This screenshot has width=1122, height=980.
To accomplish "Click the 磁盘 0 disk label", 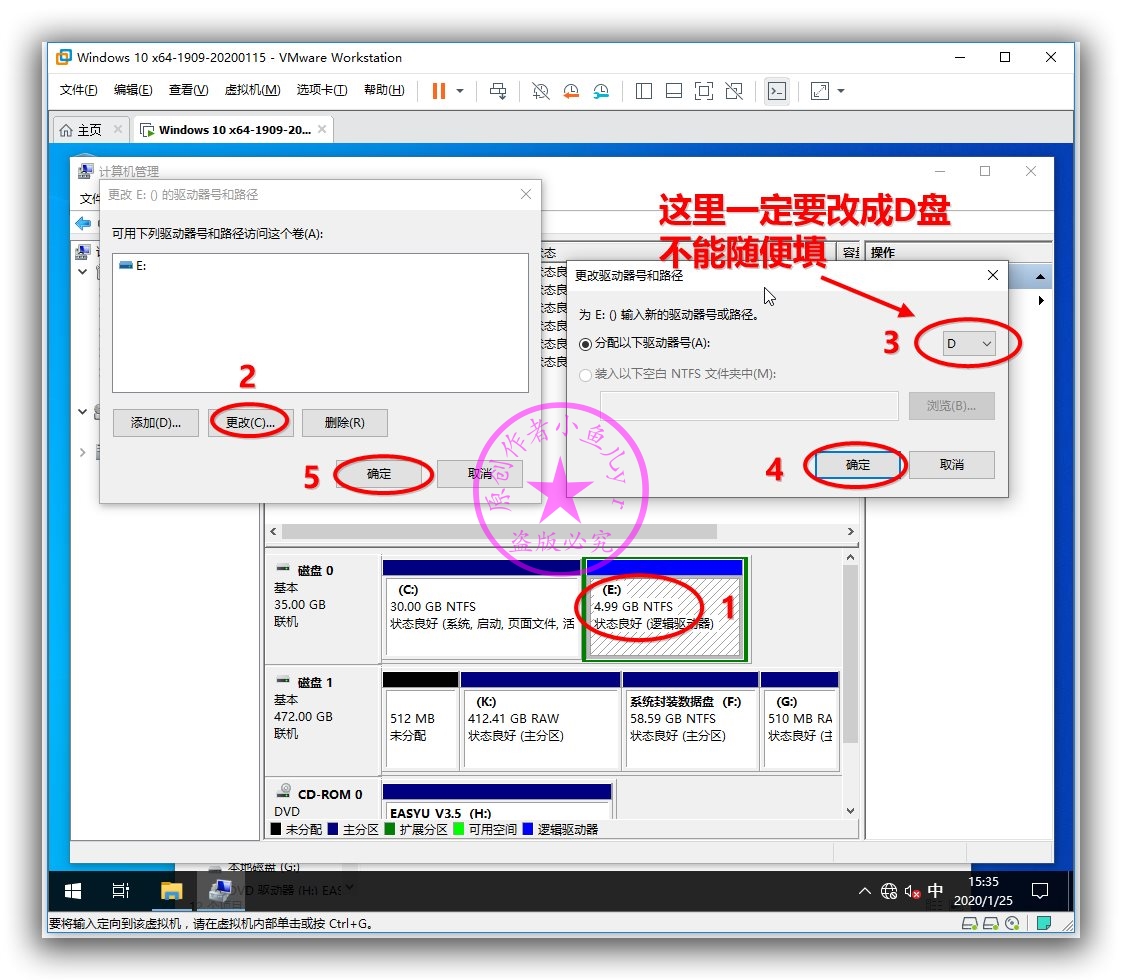I will pos(315,571).
